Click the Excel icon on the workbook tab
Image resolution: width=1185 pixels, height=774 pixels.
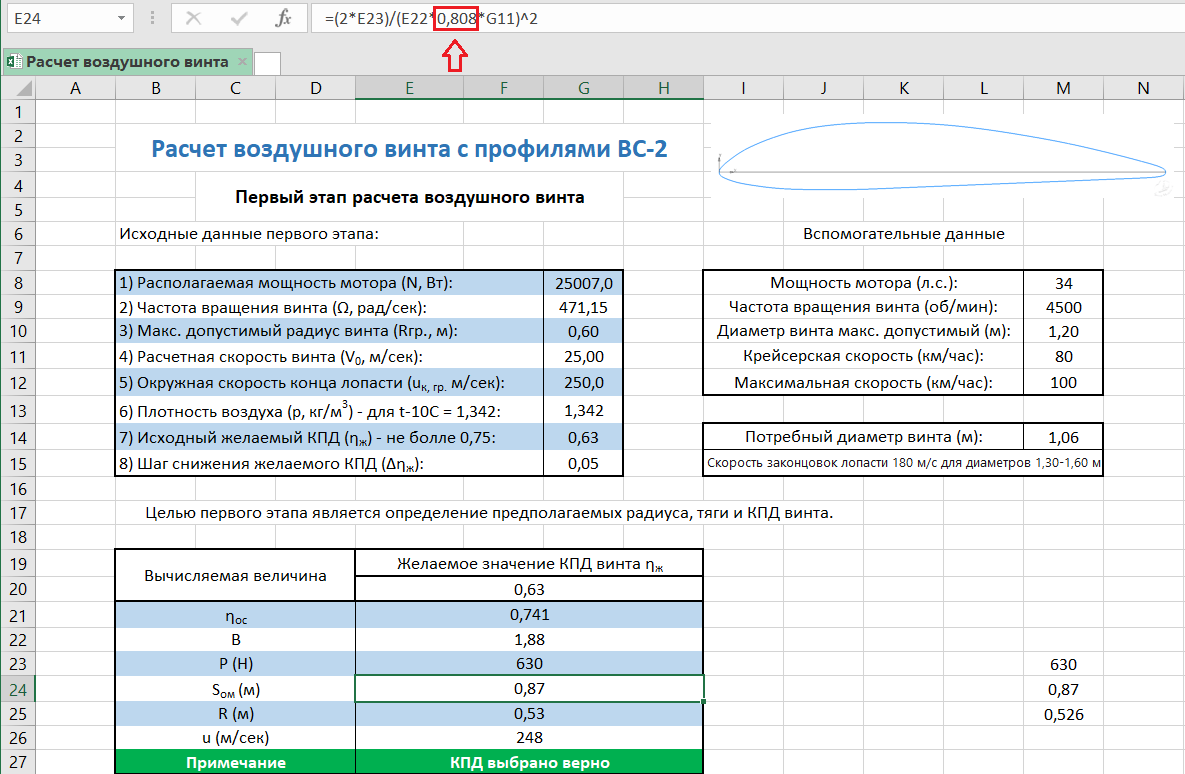(x=14, y=62)
